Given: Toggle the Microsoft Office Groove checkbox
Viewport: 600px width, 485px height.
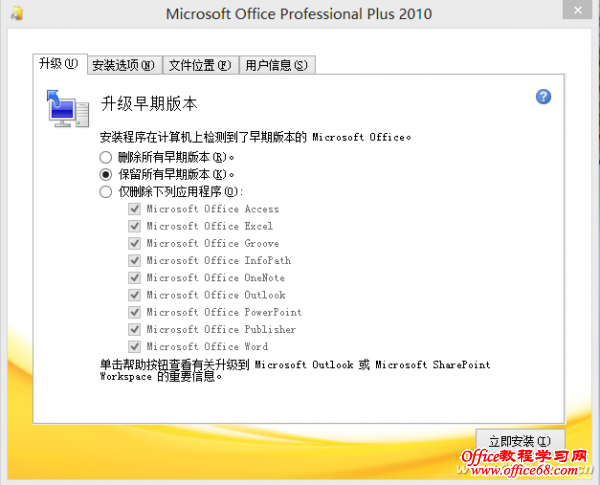Looking at the screenshot, I should [134, 243].
